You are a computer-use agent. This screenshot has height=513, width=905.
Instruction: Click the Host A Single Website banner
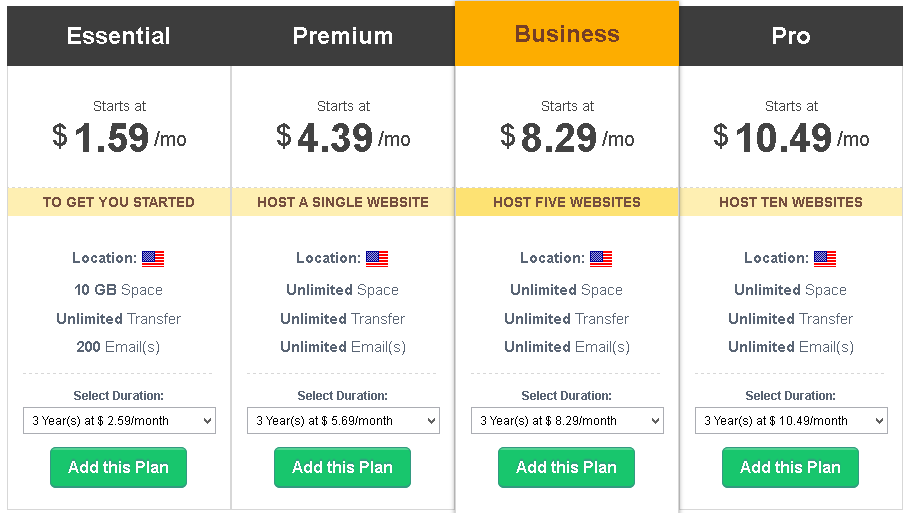click(x=343, y=202)
